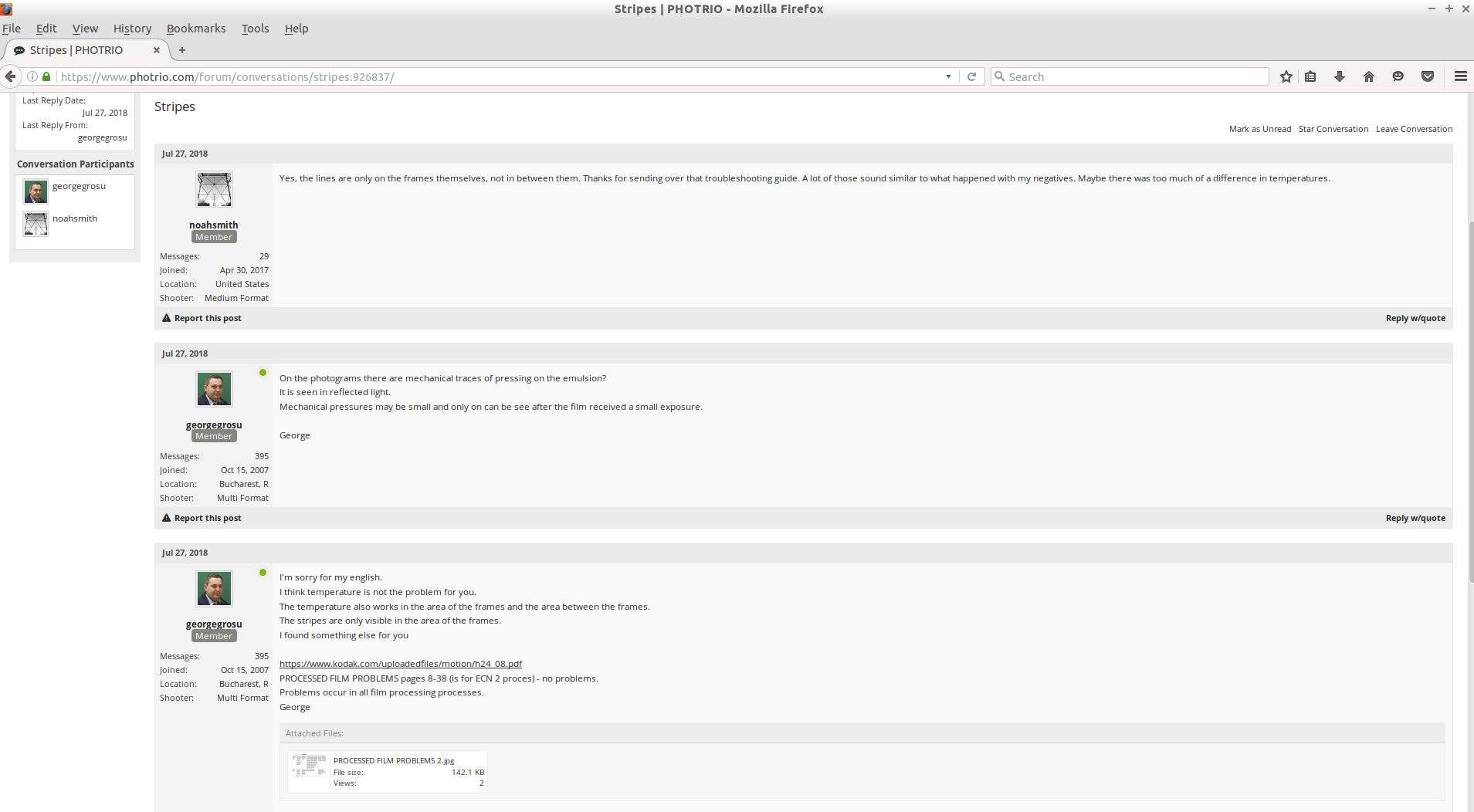The width and height of the screenshot is (1474, 812).
Task: Click the chat smiley toolbar icon
Action: 1398,76
